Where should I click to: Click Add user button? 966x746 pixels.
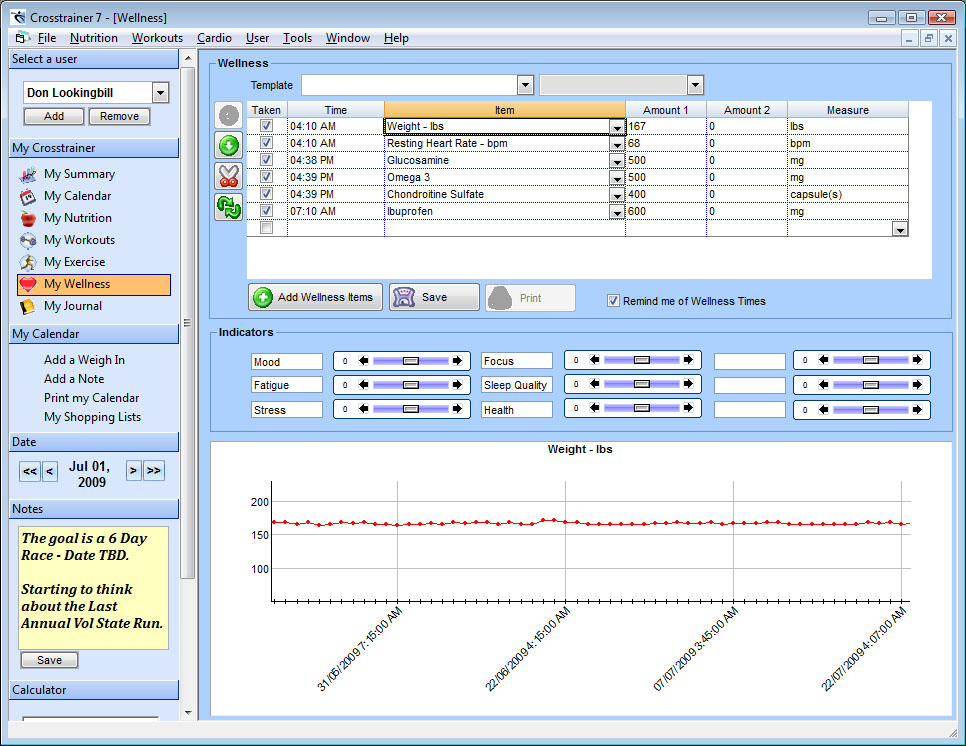54,116
